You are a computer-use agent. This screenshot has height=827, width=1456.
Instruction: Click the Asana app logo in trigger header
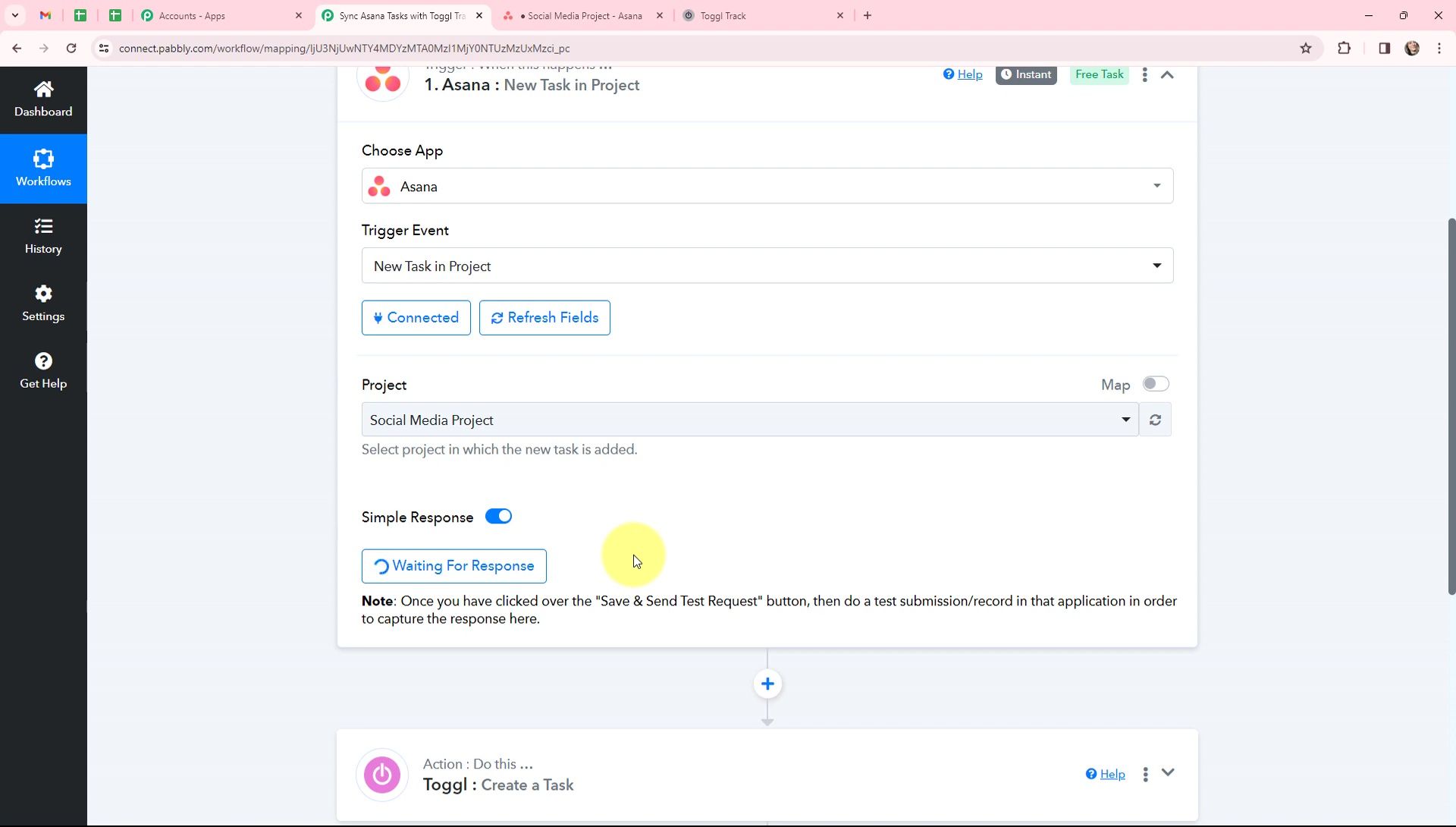[x=383, y=77]
